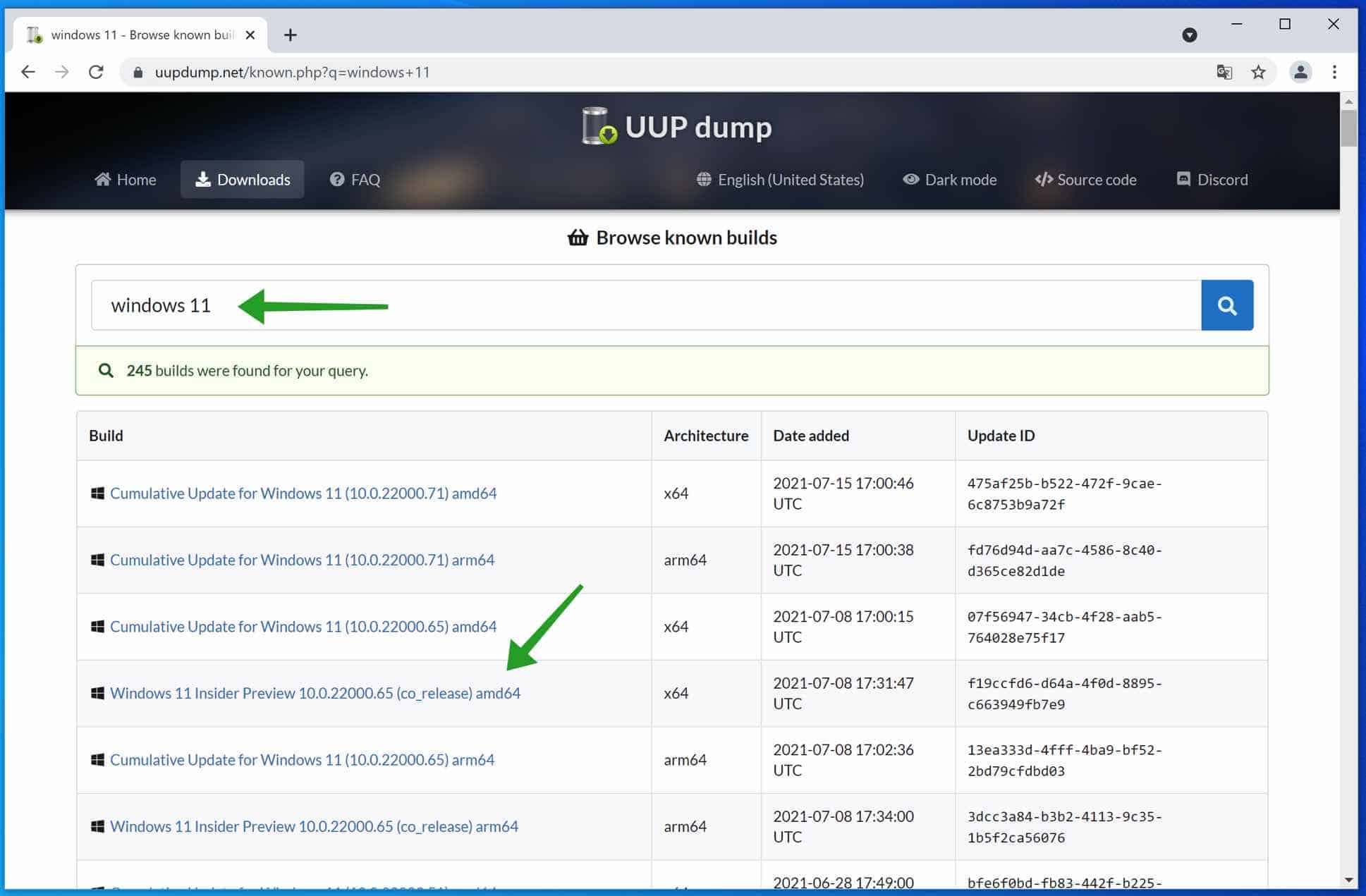Go to the FAQ navigation item
The image size is (1366, 896).
[x=355, y=180]
